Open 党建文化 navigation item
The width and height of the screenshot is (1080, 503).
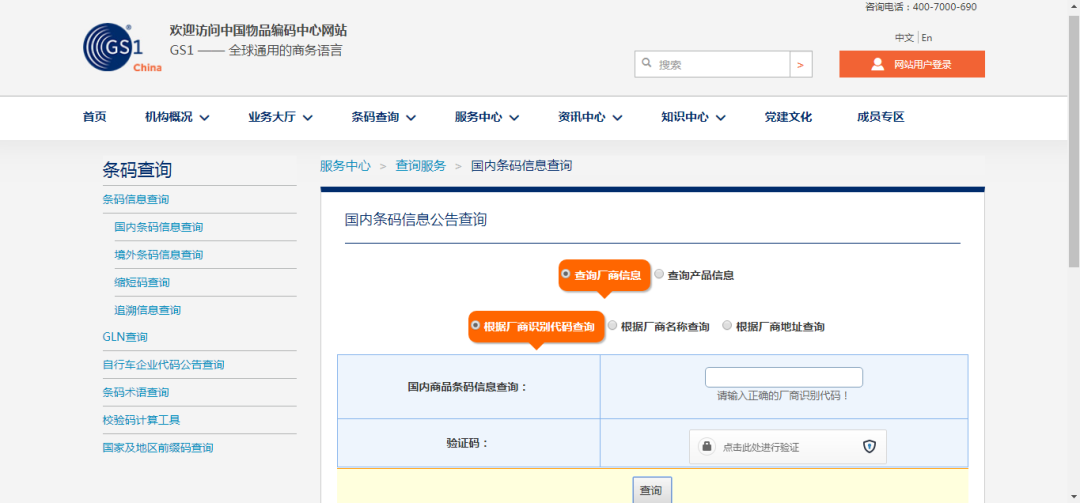click(x=788, y=117)
